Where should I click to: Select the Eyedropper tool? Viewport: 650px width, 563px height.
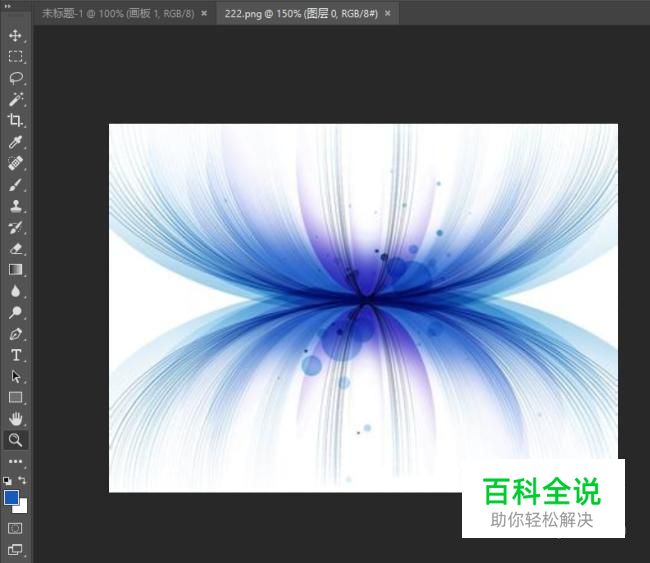coord(15,142)
